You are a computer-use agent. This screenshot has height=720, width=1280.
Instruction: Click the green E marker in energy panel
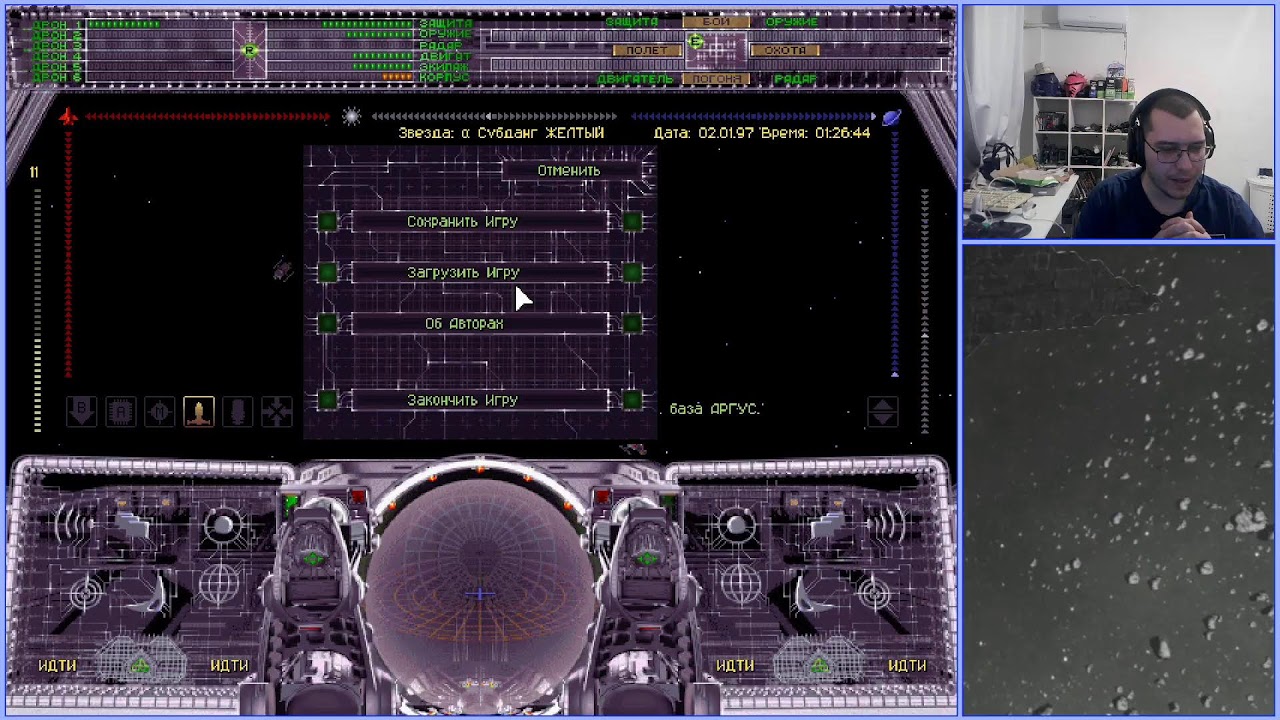[696, 42]
